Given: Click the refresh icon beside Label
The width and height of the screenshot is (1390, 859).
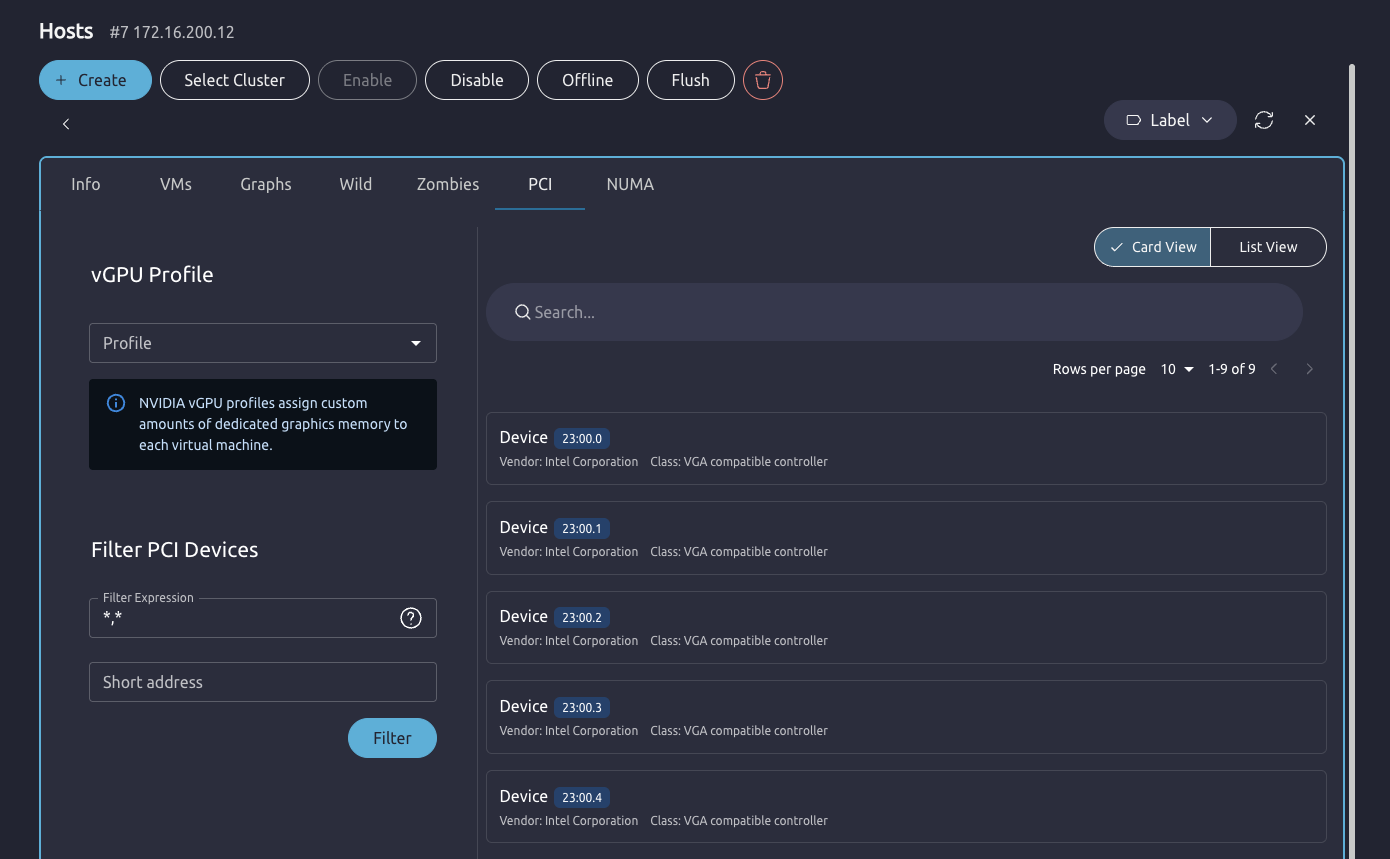Looking at the screenshot, I should pos(1264,120).
